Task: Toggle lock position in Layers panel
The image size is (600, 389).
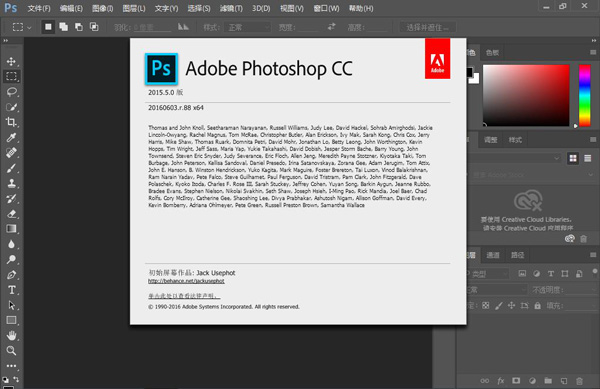Action: tap(511, 306)
